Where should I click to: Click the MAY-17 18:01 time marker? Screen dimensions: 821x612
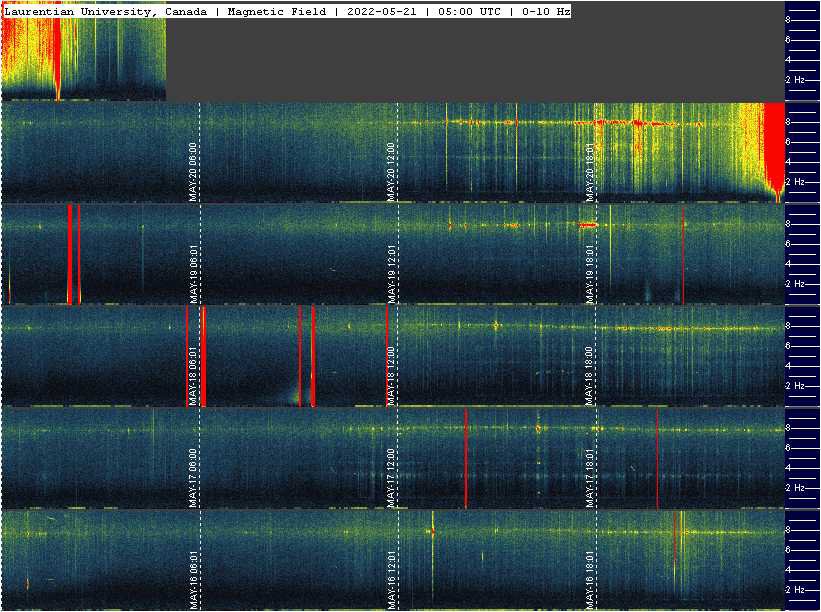click(591, 478)
